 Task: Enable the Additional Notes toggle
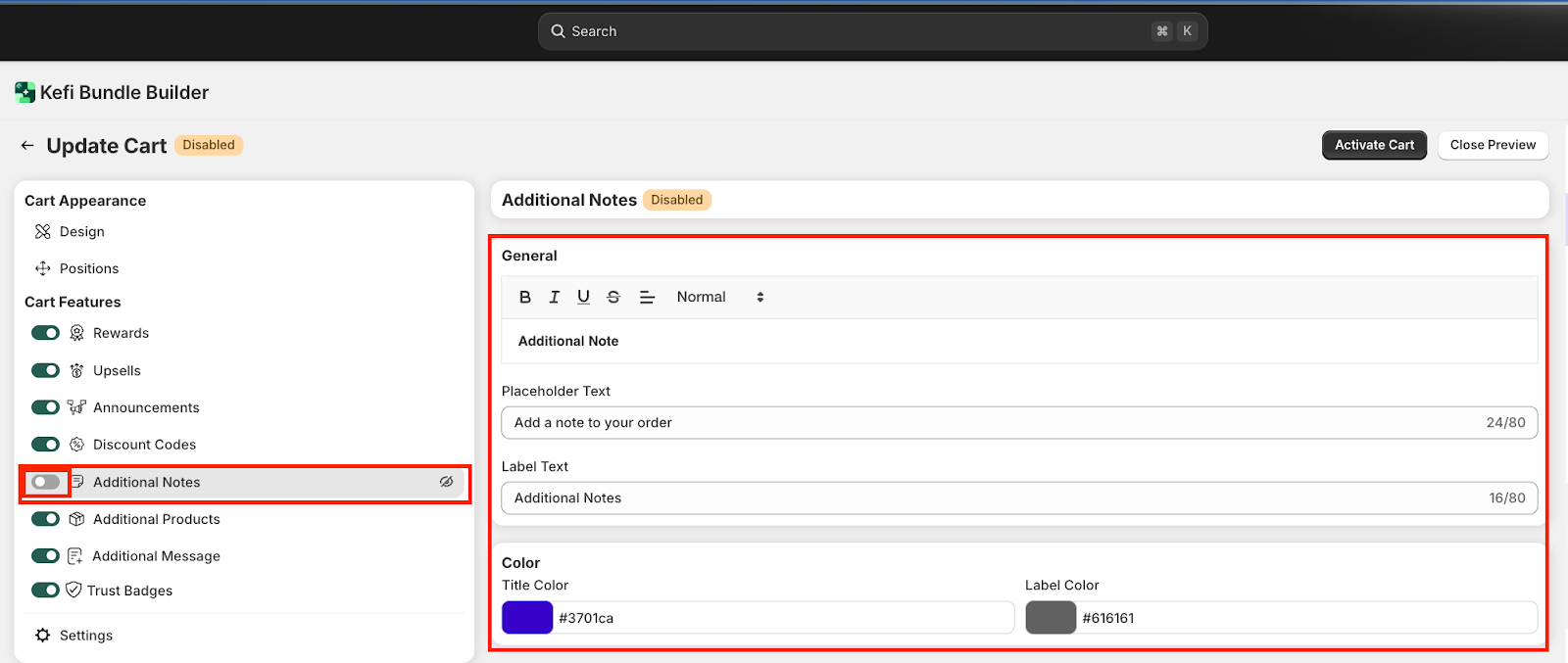point(45,482)
